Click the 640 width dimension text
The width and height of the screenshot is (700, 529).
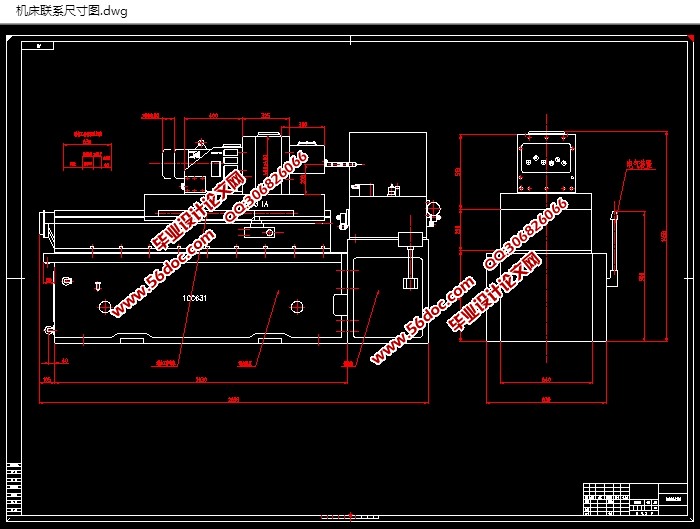(546, 379)
